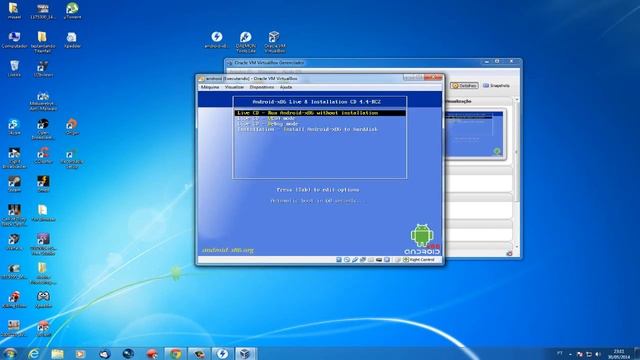Open the Malwarebytes Anti-Malware shortcut
The height and width of the screenshot is (360, 640).
(x=43, y=101)
